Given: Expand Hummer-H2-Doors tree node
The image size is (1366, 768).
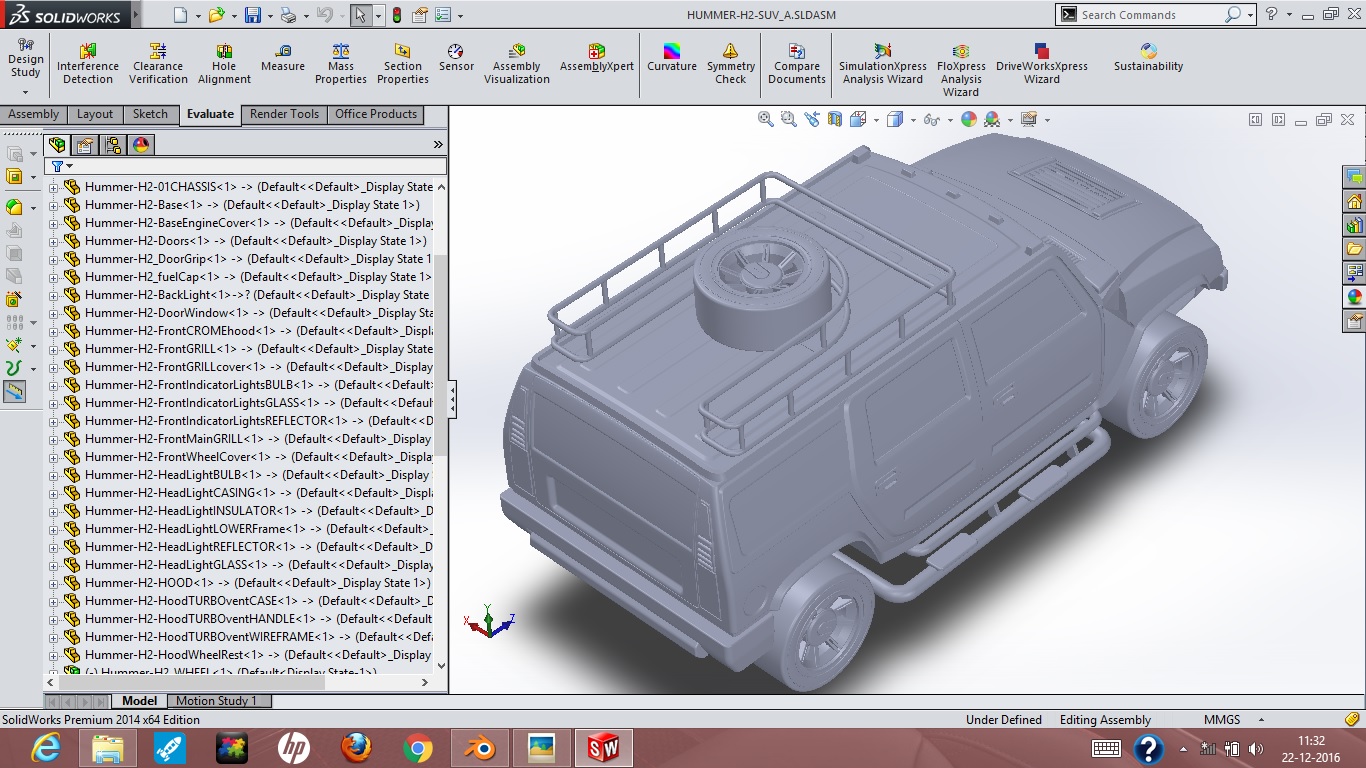Looking at the screenshot, I should [53, 241].
